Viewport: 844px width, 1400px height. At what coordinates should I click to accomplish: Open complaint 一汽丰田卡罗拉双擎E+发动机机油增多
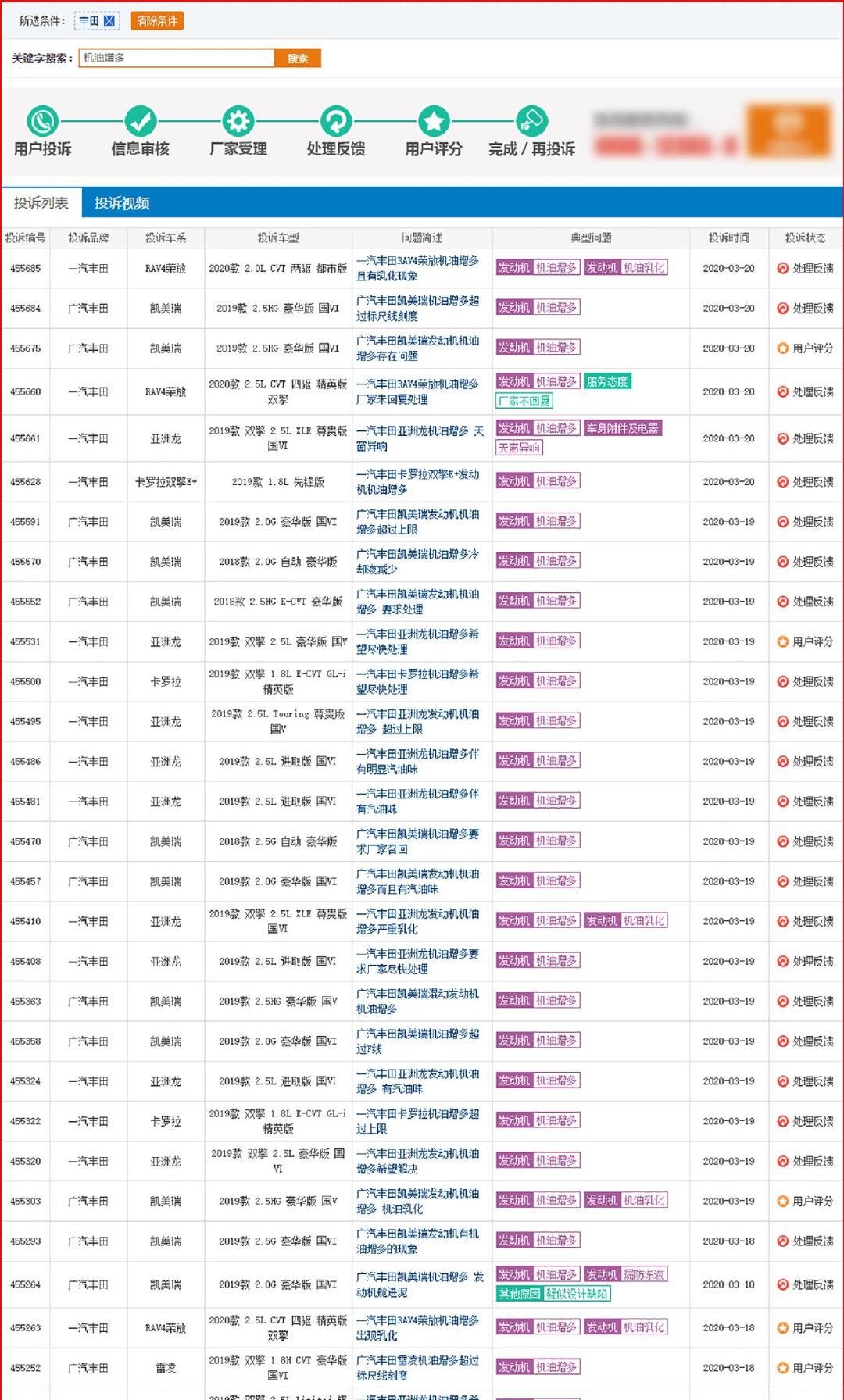pyautogui.click(x=417, y=481)
